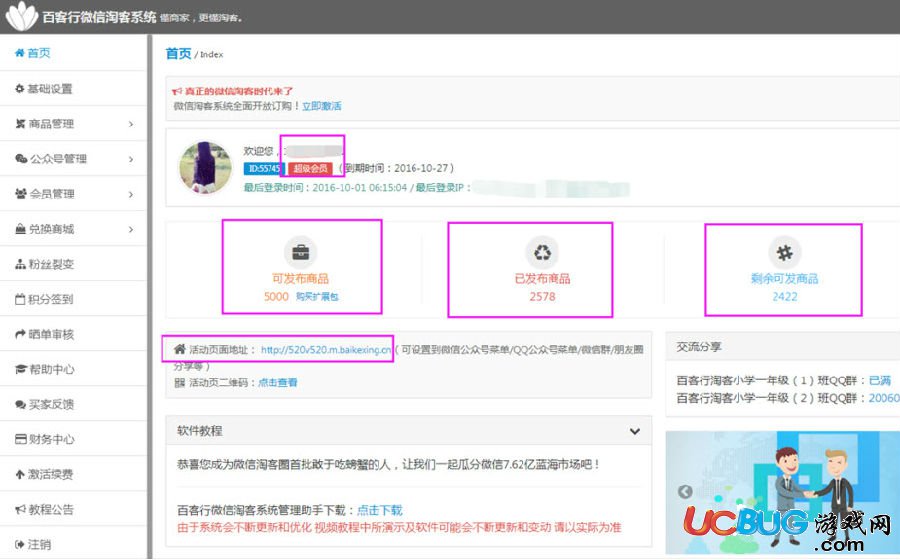Expand the 商品管理 submenu chevron
The image size is (900, 560).
[131, 124]
